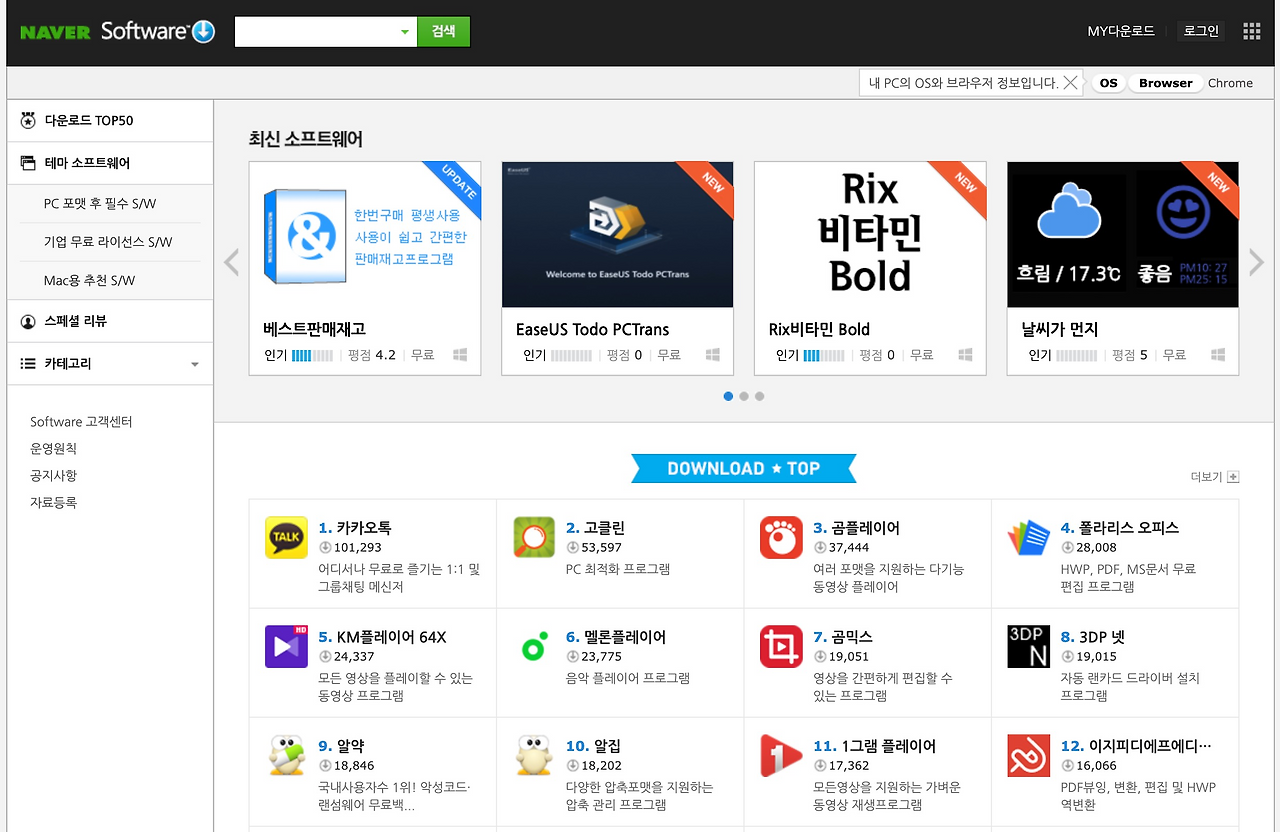Click the Browser label in info bar
This screenshot has width=1280, height=832.
pyautogui.click(x=1166, y=83)
